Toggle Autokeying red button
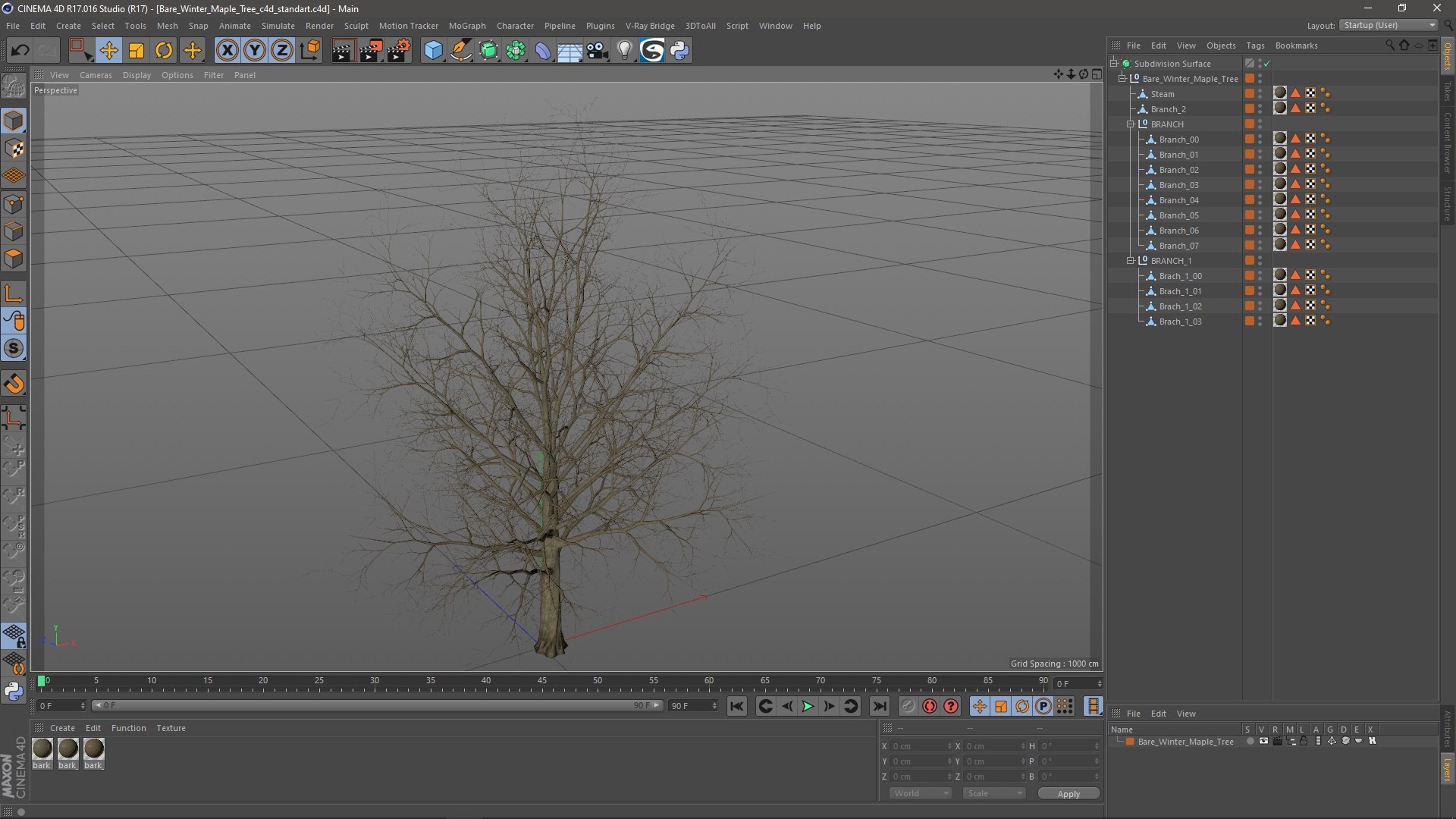This screenshot has width=1456, height=819. point(929,706)
